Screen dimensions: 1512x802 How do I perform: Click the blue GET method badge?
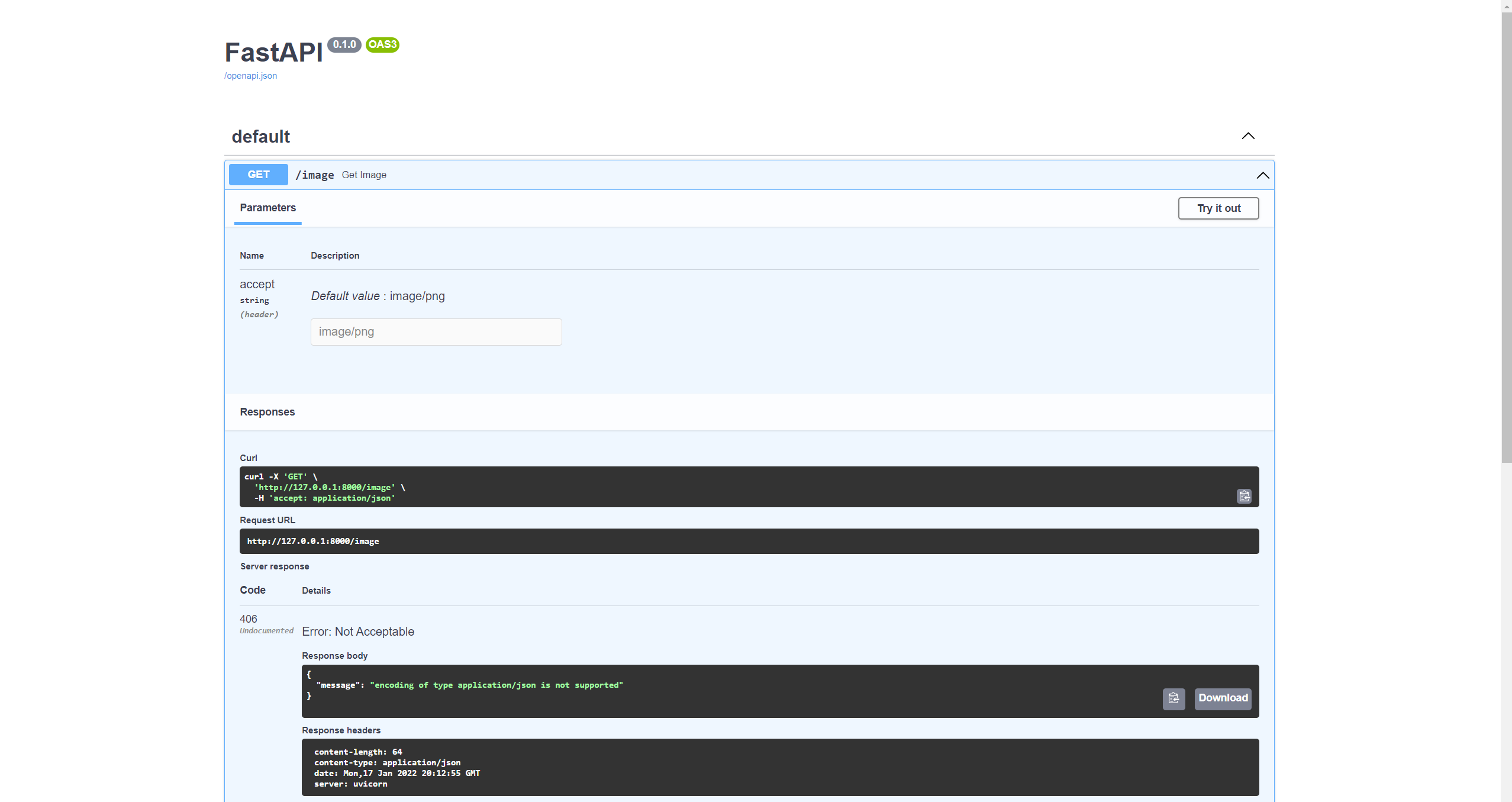coord(258,174)
